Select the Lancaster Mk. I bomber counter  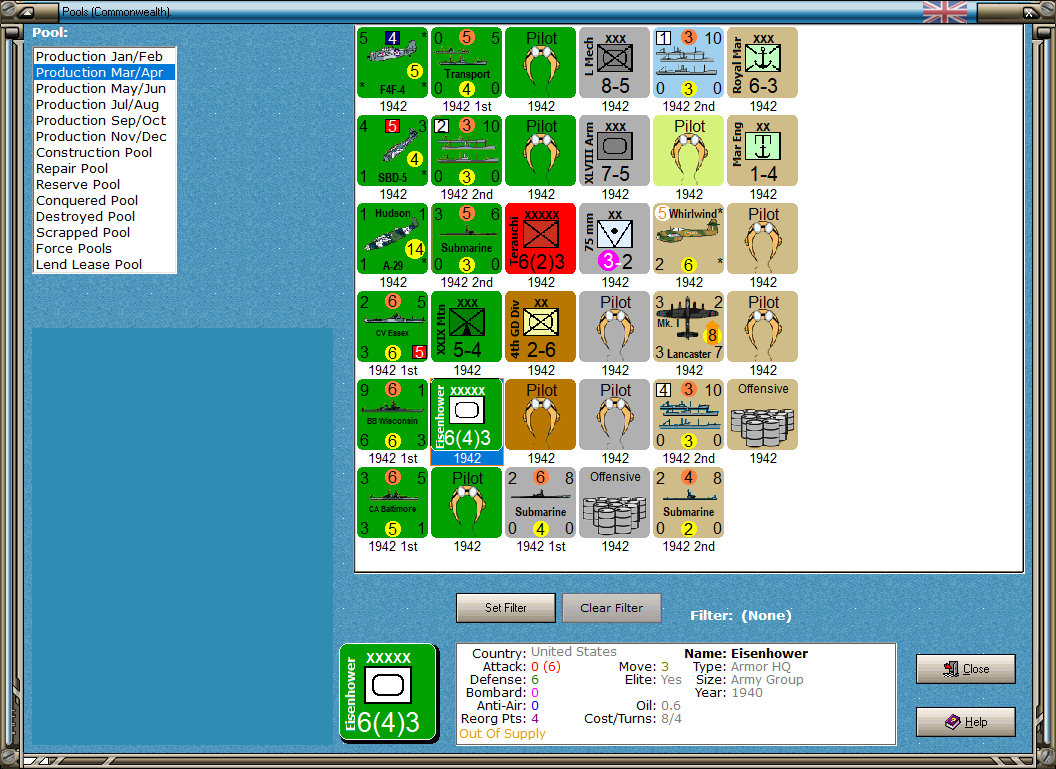tap(689, 327)
